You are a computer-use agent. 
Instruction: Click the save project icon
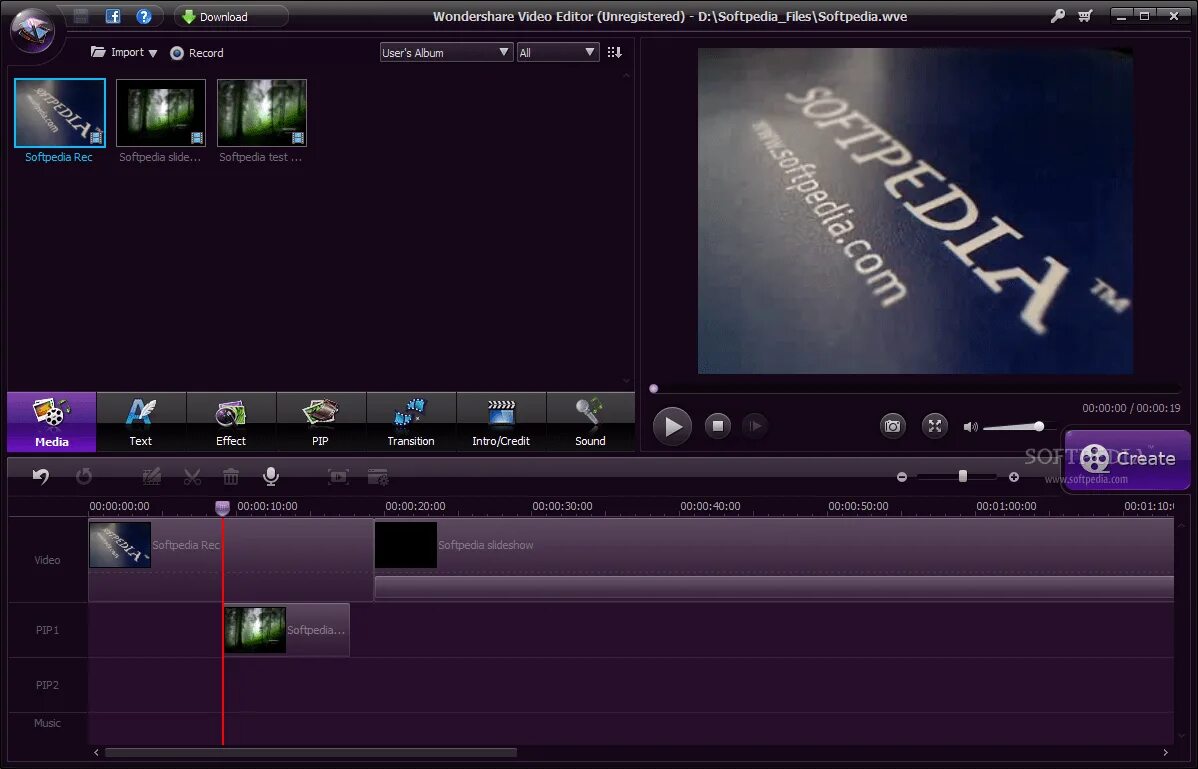(x=81, y=16)
